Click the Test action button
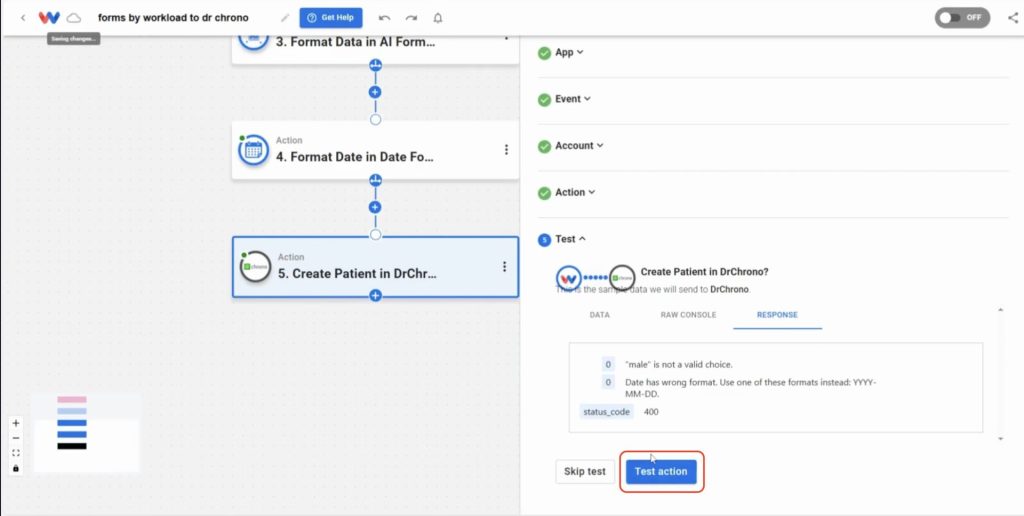 point(661,472)
